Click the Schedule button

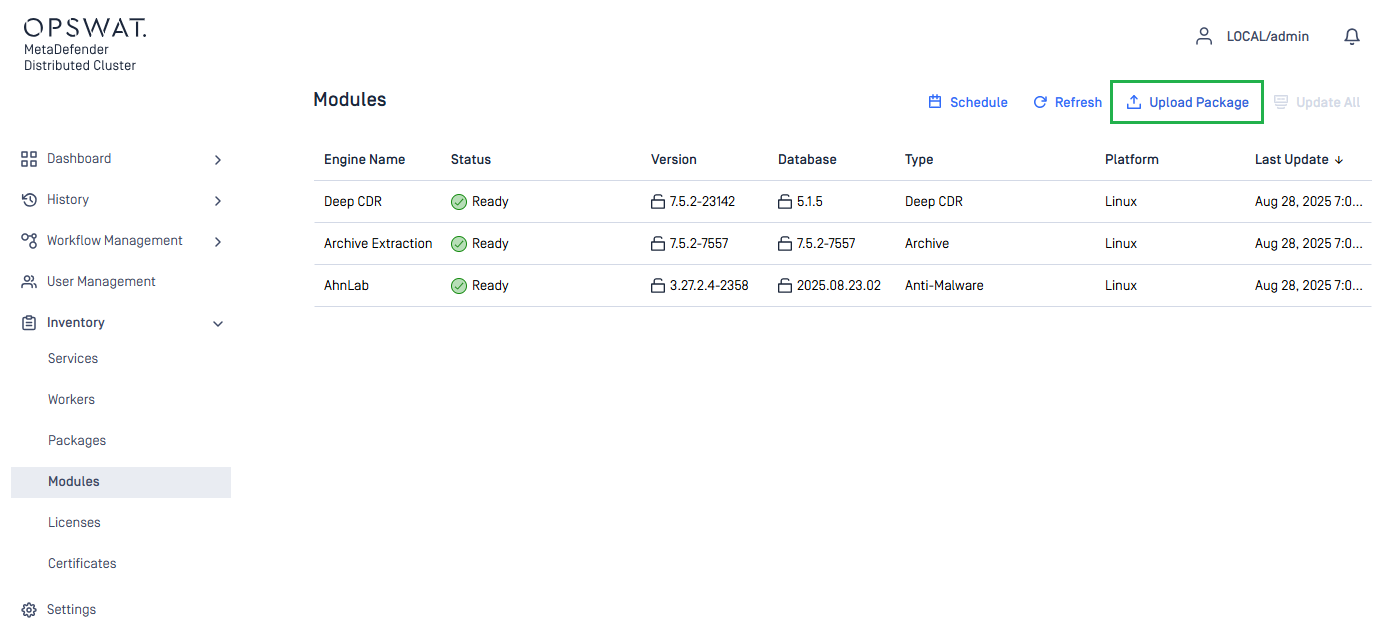968,102
